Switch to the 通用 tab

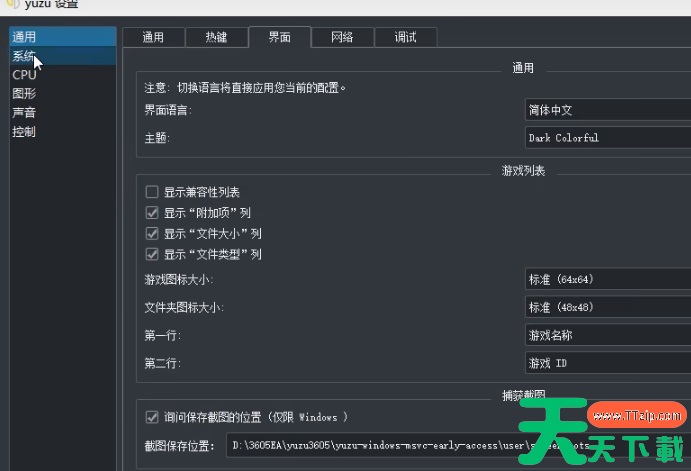tap(153, 37)
